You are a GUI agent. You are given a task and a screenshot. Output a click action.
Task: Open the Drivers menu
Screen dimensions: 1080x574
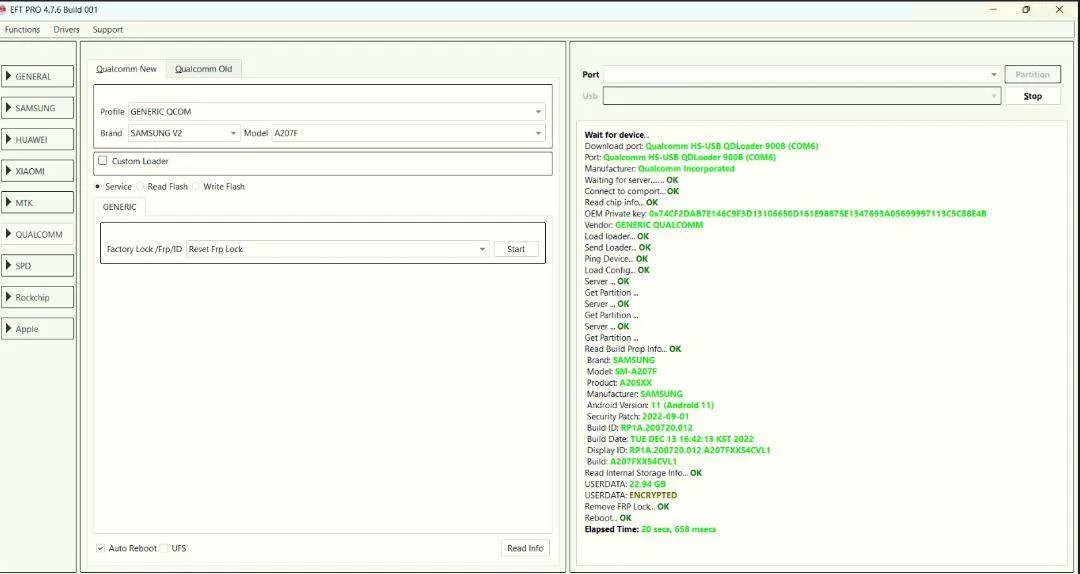click(x=66, y=30)
